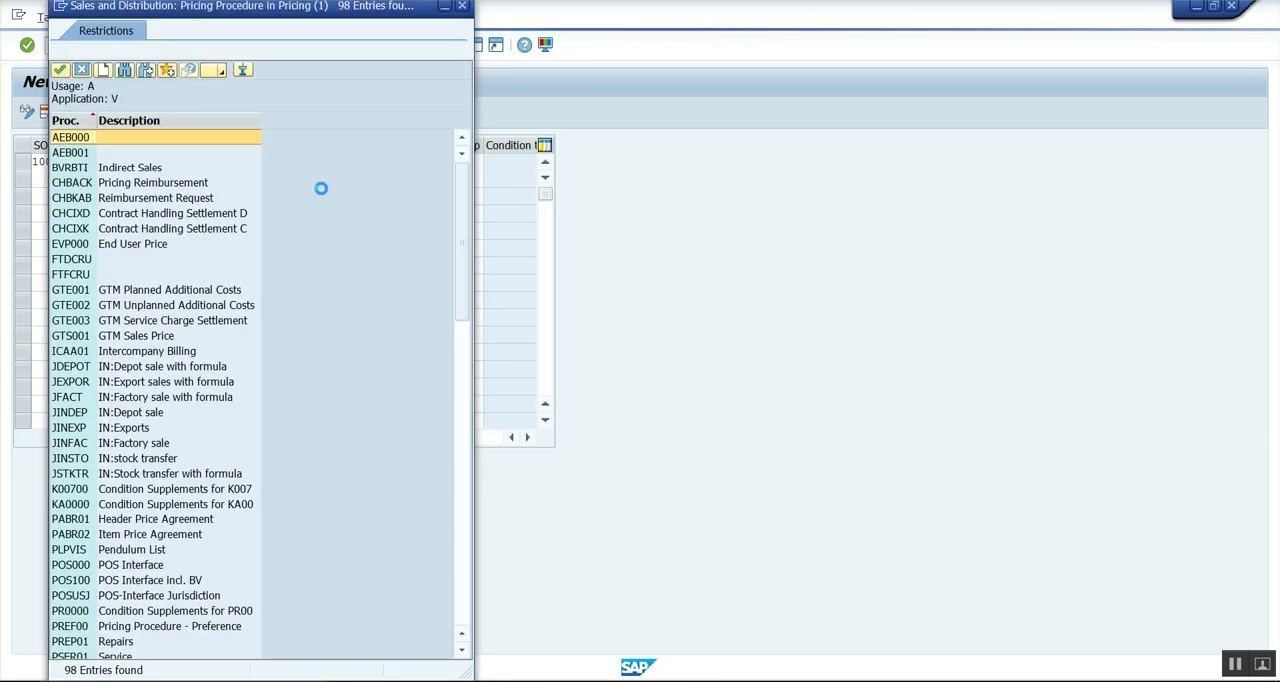Choose CHBKAB Reimbursement Request row
The image size is (1280, 682).
tap(156, 198)
